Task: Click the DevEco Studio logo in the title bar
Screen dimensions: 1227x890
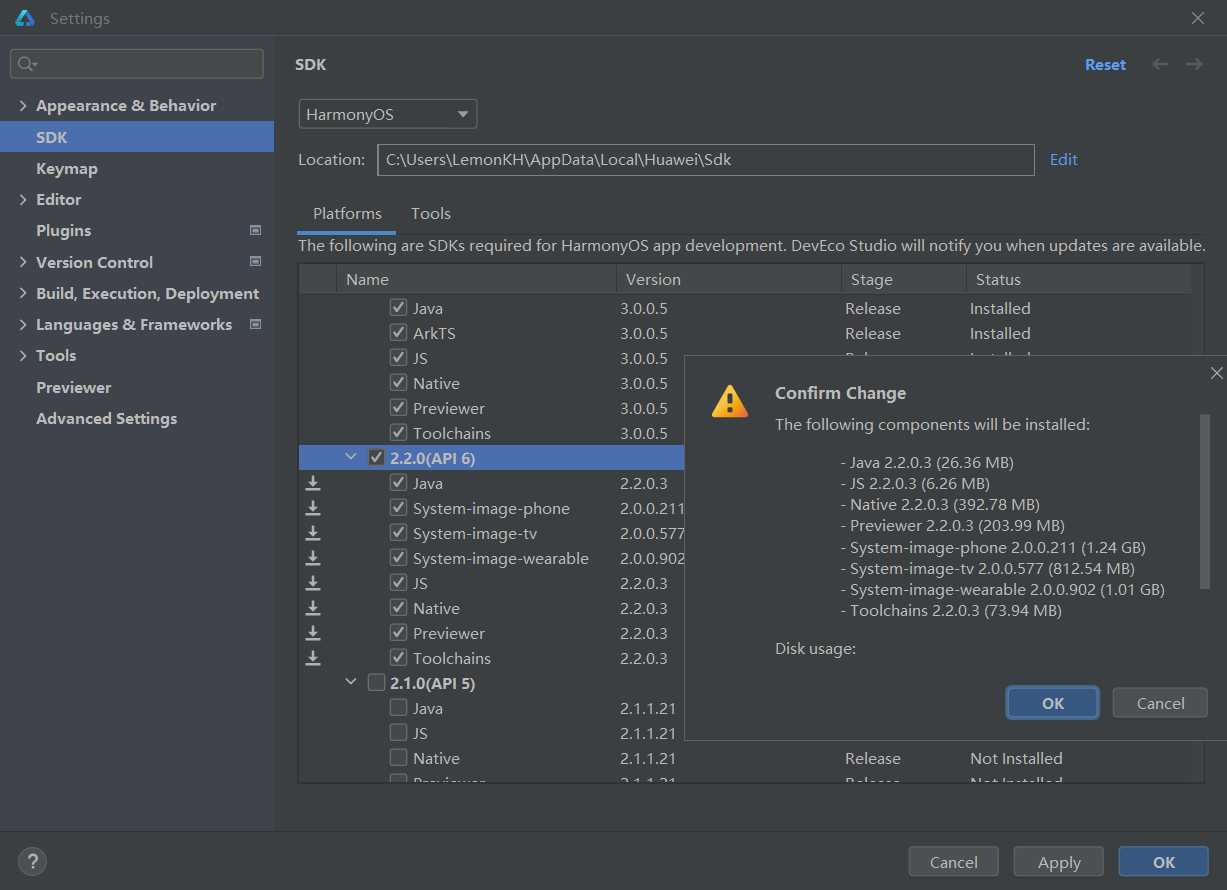Action: click(25, 18)
